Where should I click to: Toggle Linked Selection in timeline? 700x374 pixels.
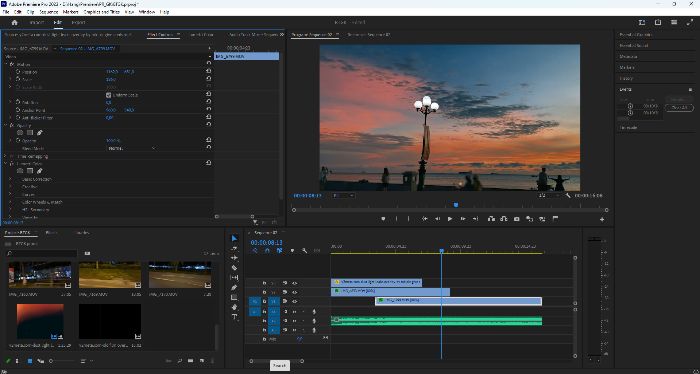279,251
